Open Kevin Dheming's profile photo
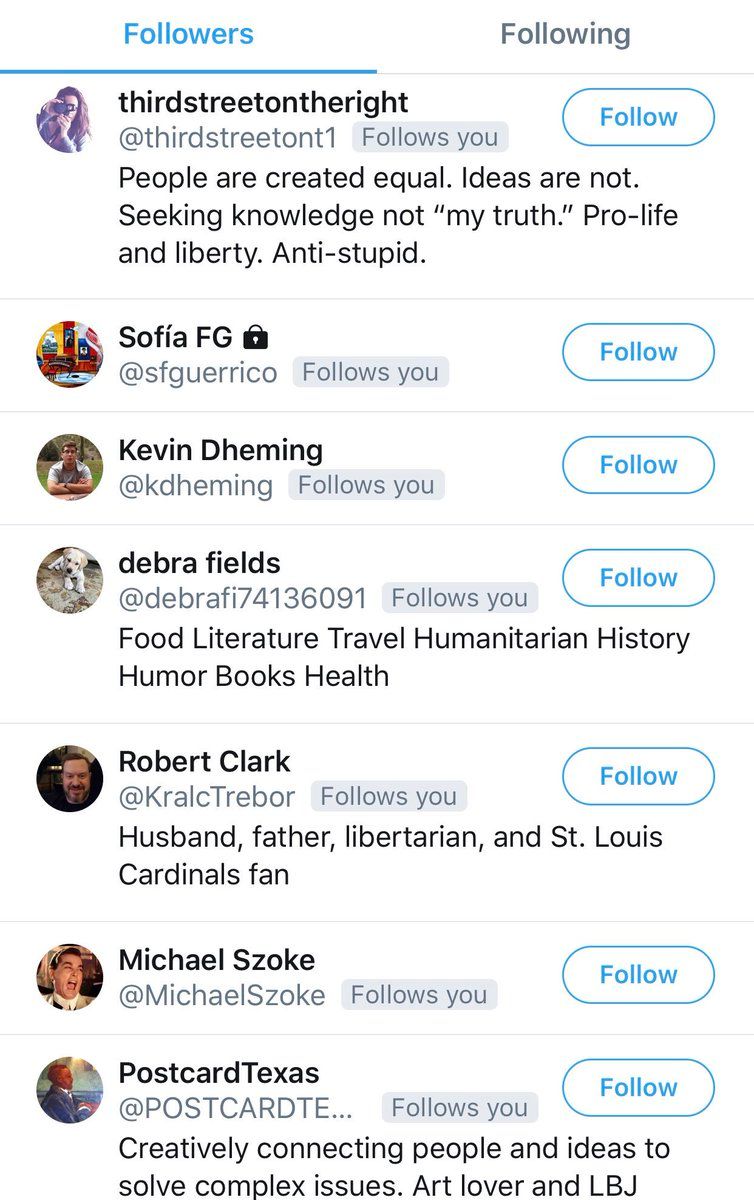 [70, 467]
